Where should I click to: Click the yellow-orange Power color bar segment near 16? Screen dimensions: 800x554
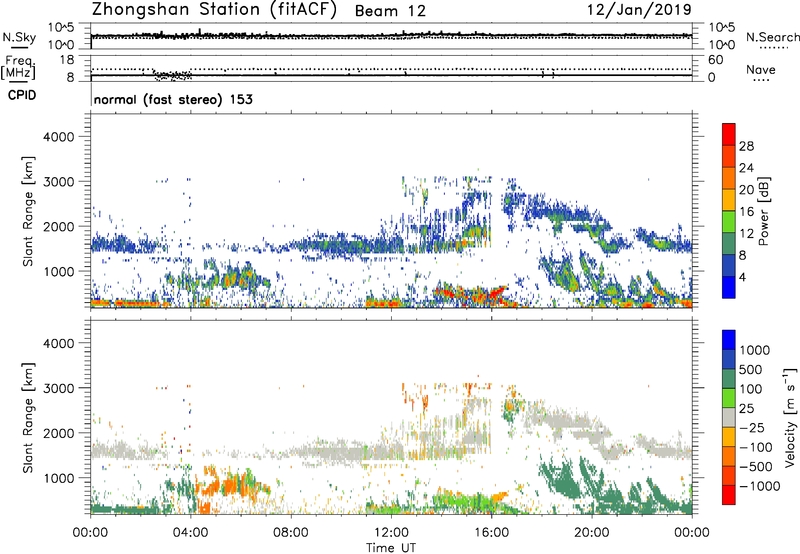(729, 200)
